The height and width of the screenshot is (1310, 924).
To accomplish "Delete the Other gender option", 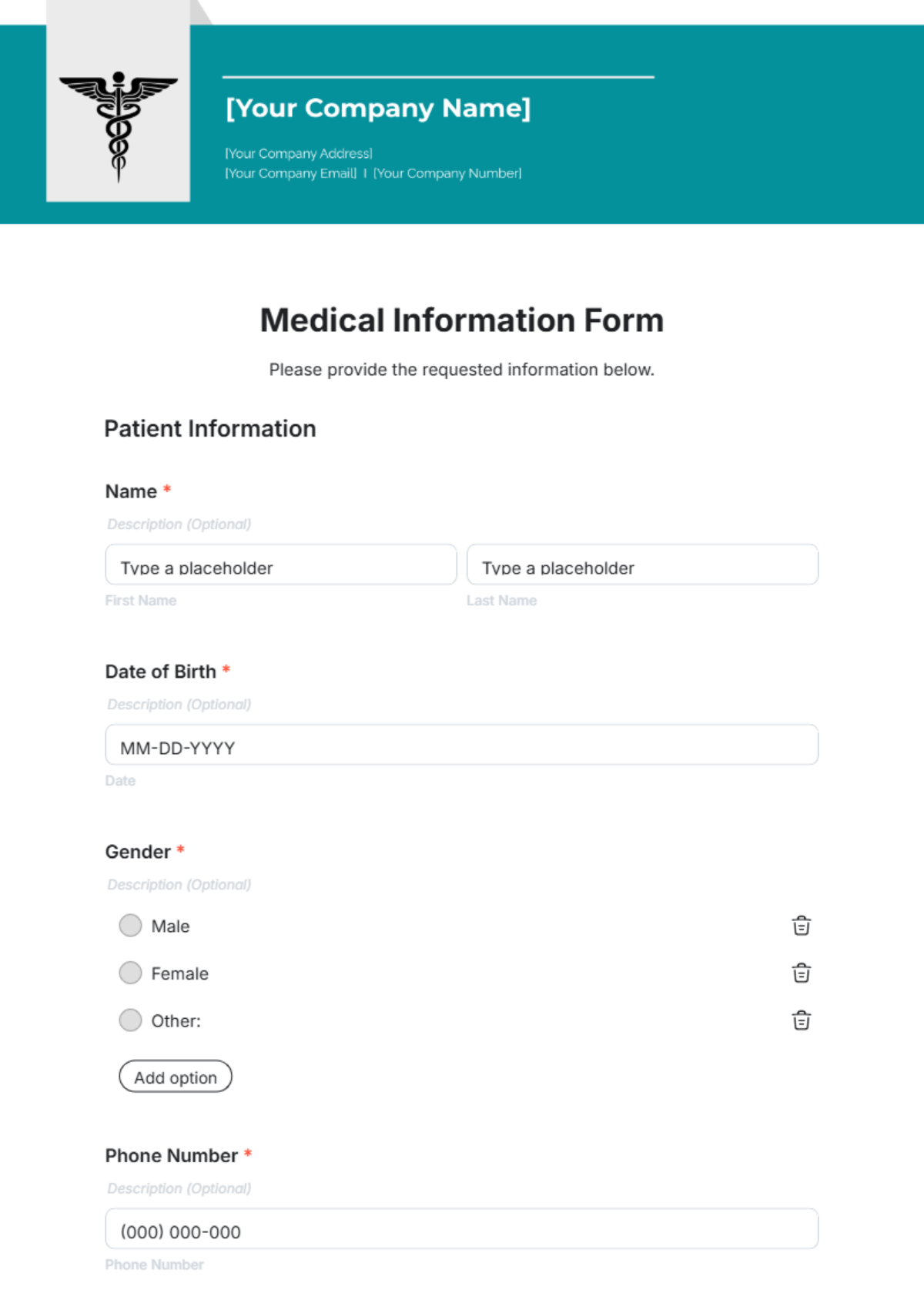I will [x=802, y=1020].
